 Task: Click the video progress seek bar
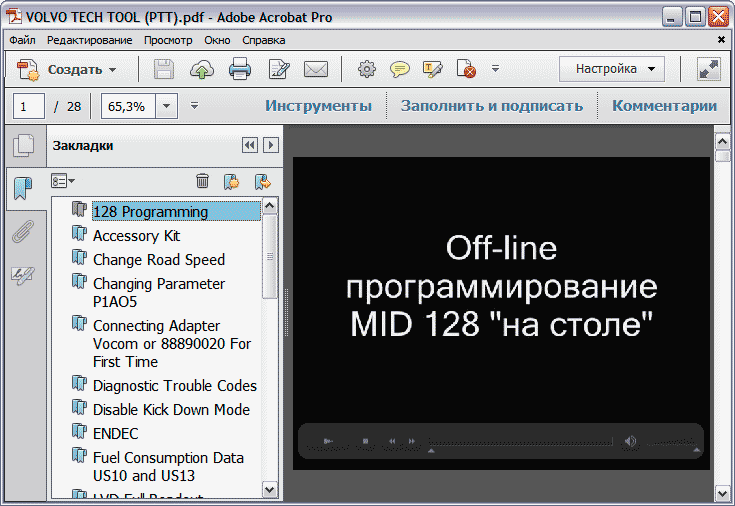tap(520, 442)
